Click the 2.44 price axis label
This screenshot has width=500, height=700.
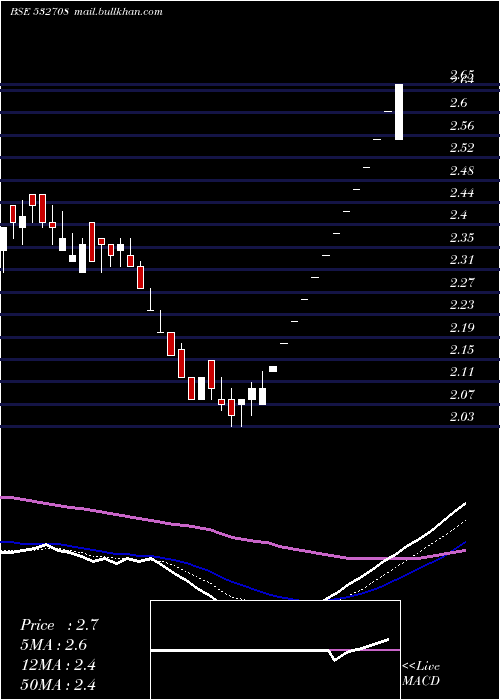pos(462,193)
